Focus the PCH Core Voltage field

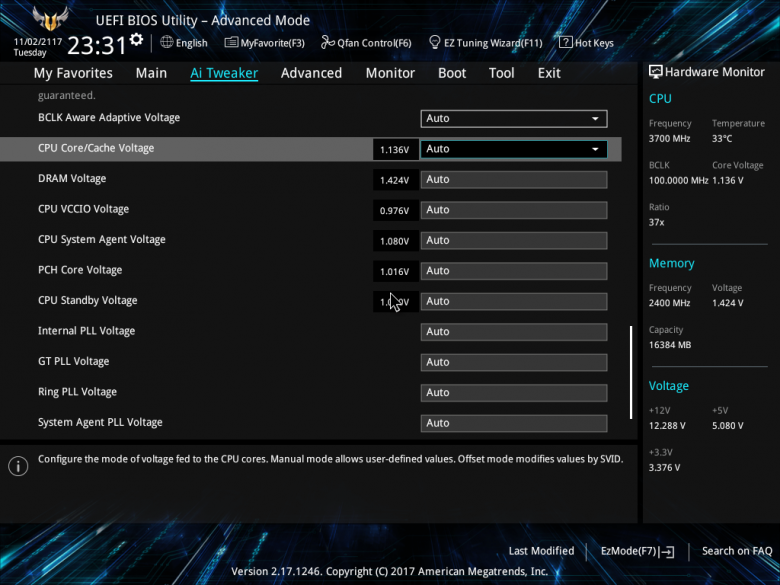pyautogui.click(x=514, y=271)
